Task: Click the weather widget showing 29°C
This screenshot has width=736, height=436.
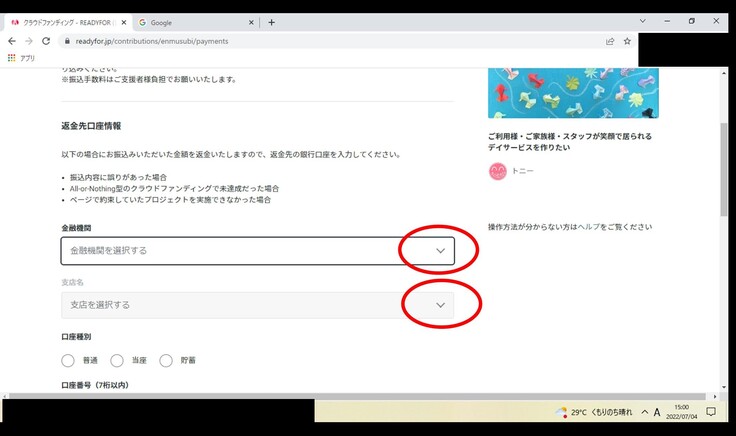Action: pos(594,411)
